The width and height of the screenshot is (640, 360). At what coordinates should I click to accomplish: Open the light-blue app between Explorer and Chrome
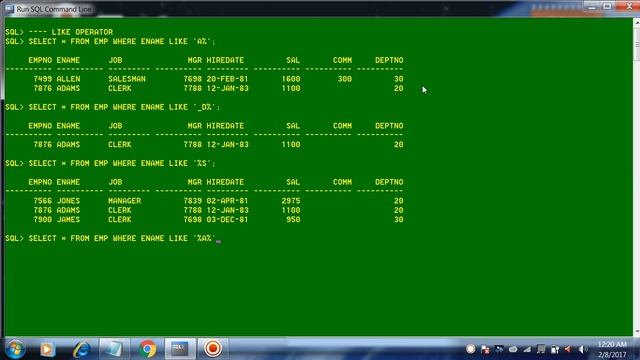pyautogui.click(x=114, y=349)
